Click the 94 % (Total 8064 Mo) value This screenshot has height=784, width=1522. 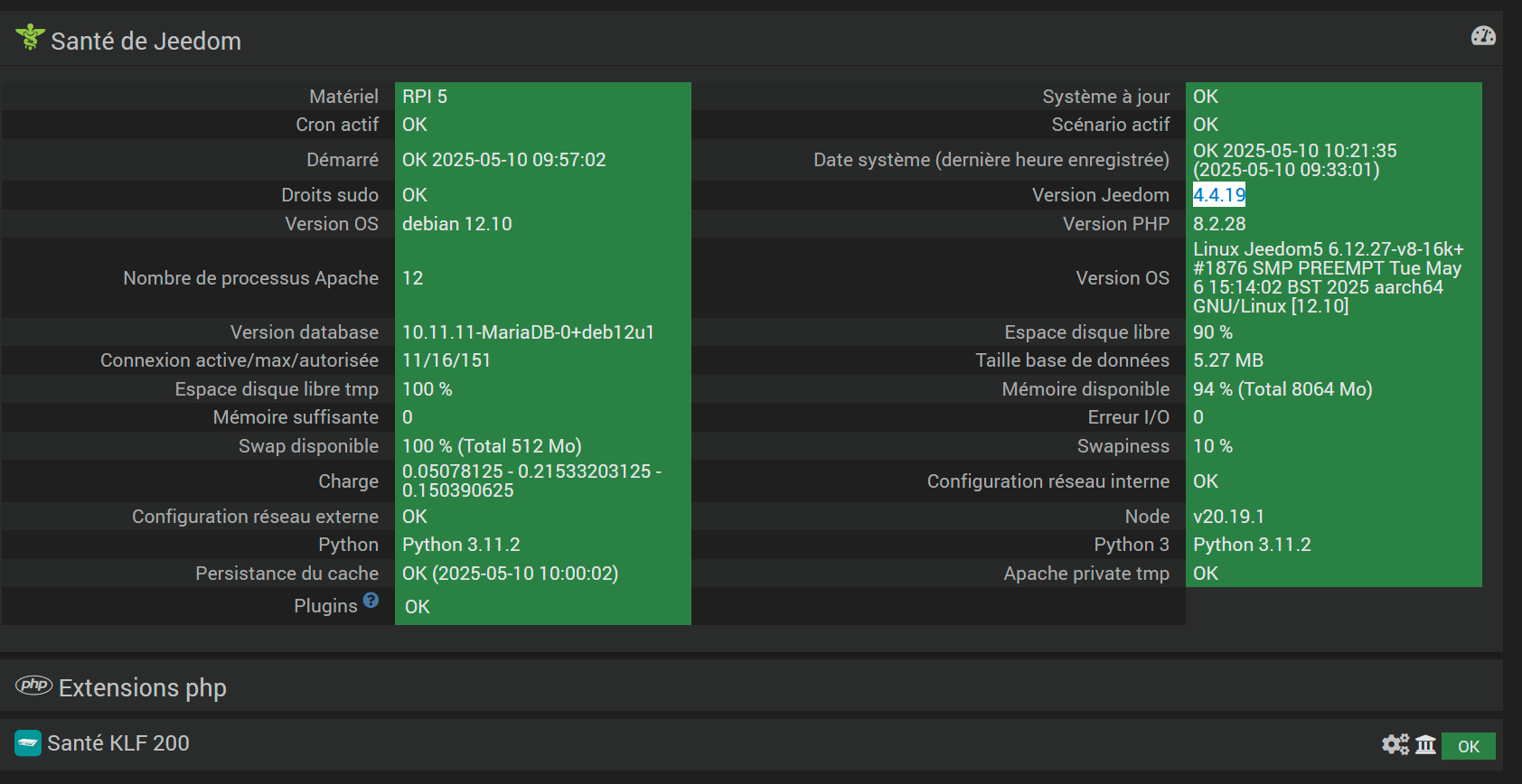(1282, 389)
